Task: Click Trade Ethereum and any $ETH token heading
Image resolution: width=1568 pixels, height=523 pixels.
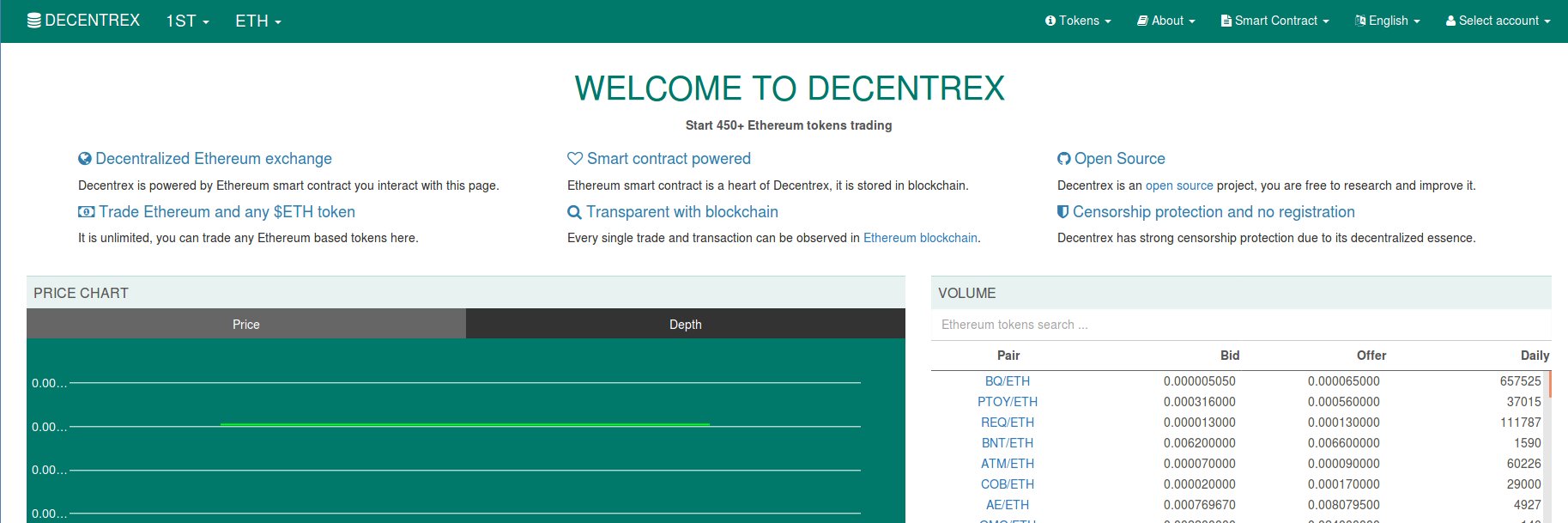Action: [x=227, y=212]
